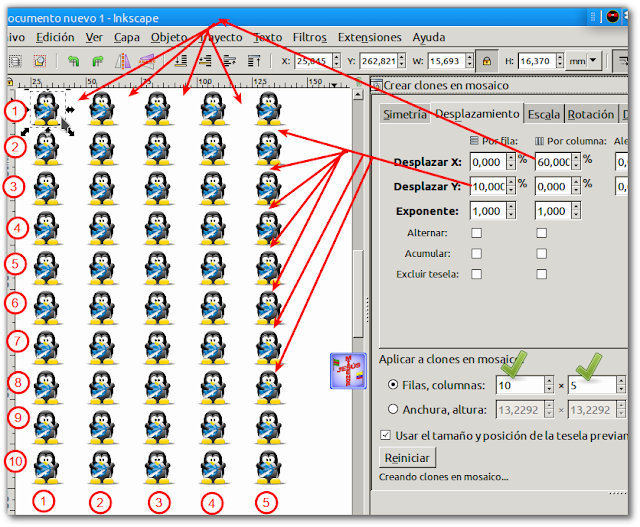The height and width of the screenshot is (527, 640).
Task: Rotate selection 90° counter-clockwise
Action: [x=73, y=61]
